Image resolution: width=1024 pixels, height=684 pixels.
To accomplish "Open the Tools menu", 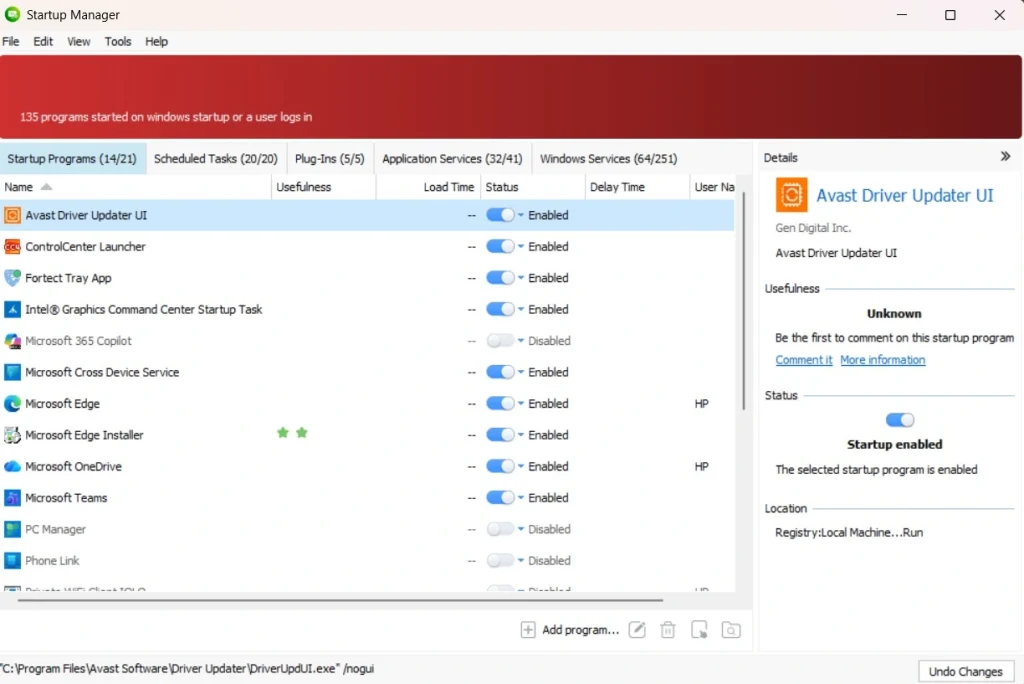I will 118,41.
